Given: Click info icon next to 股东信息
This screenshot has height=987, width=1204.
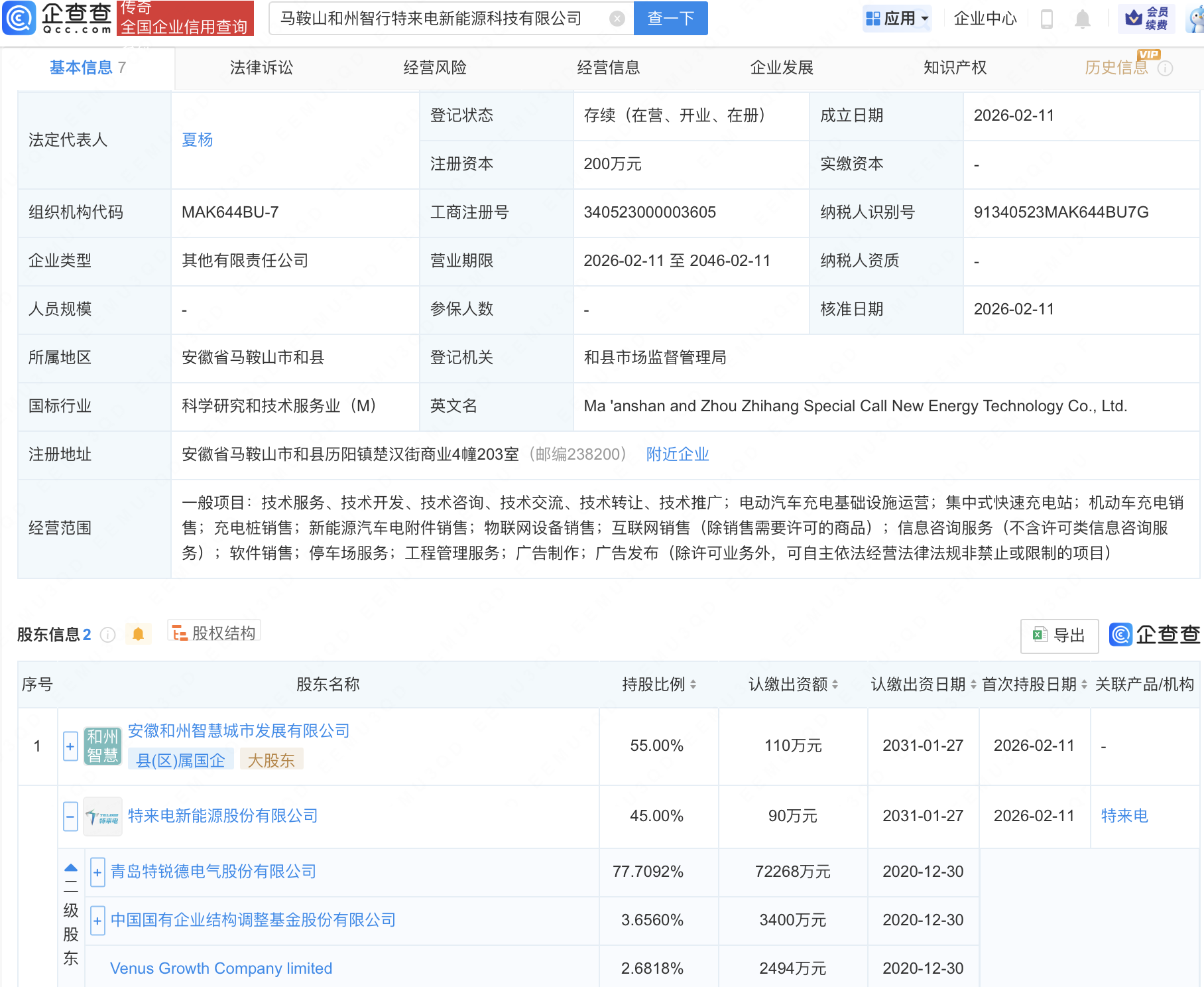Looking at the screenshot, I should (107, 635).
